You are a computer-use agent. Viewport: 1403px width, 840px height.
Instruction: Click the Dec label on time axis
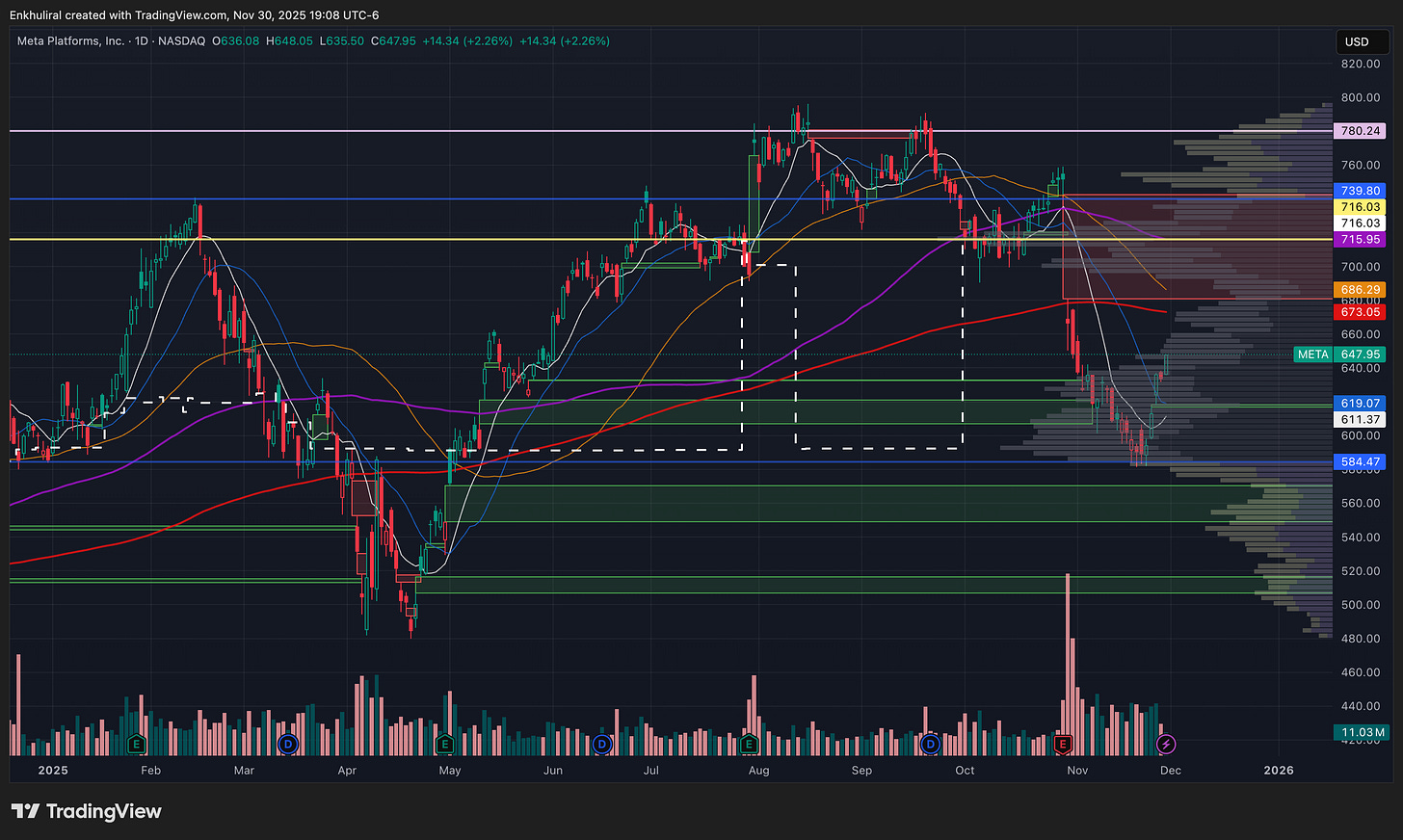(x=1171, y=771)
